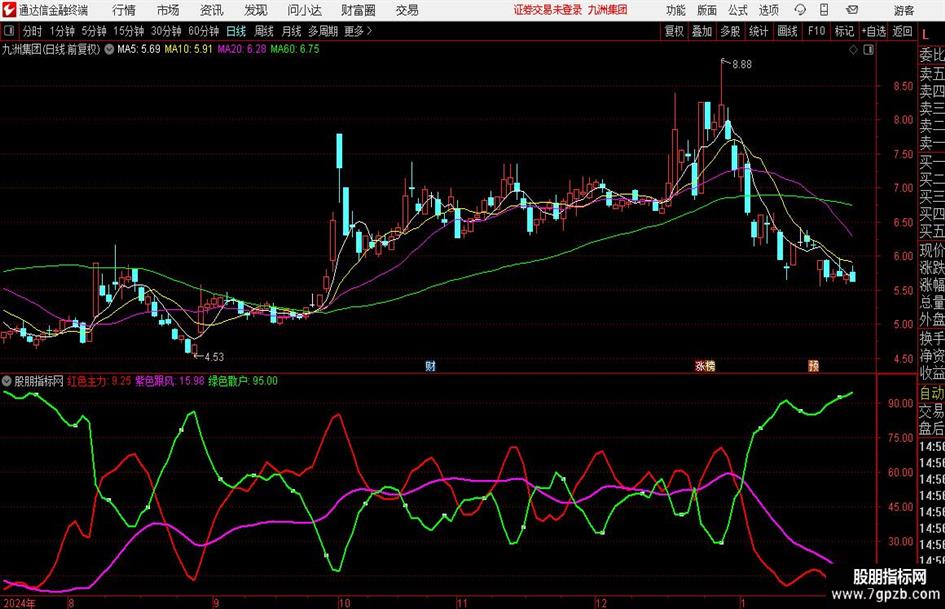The height and width of the screenshot is (609, 945).
Task: Open the 发现 menu
Action: coord(256,10)
